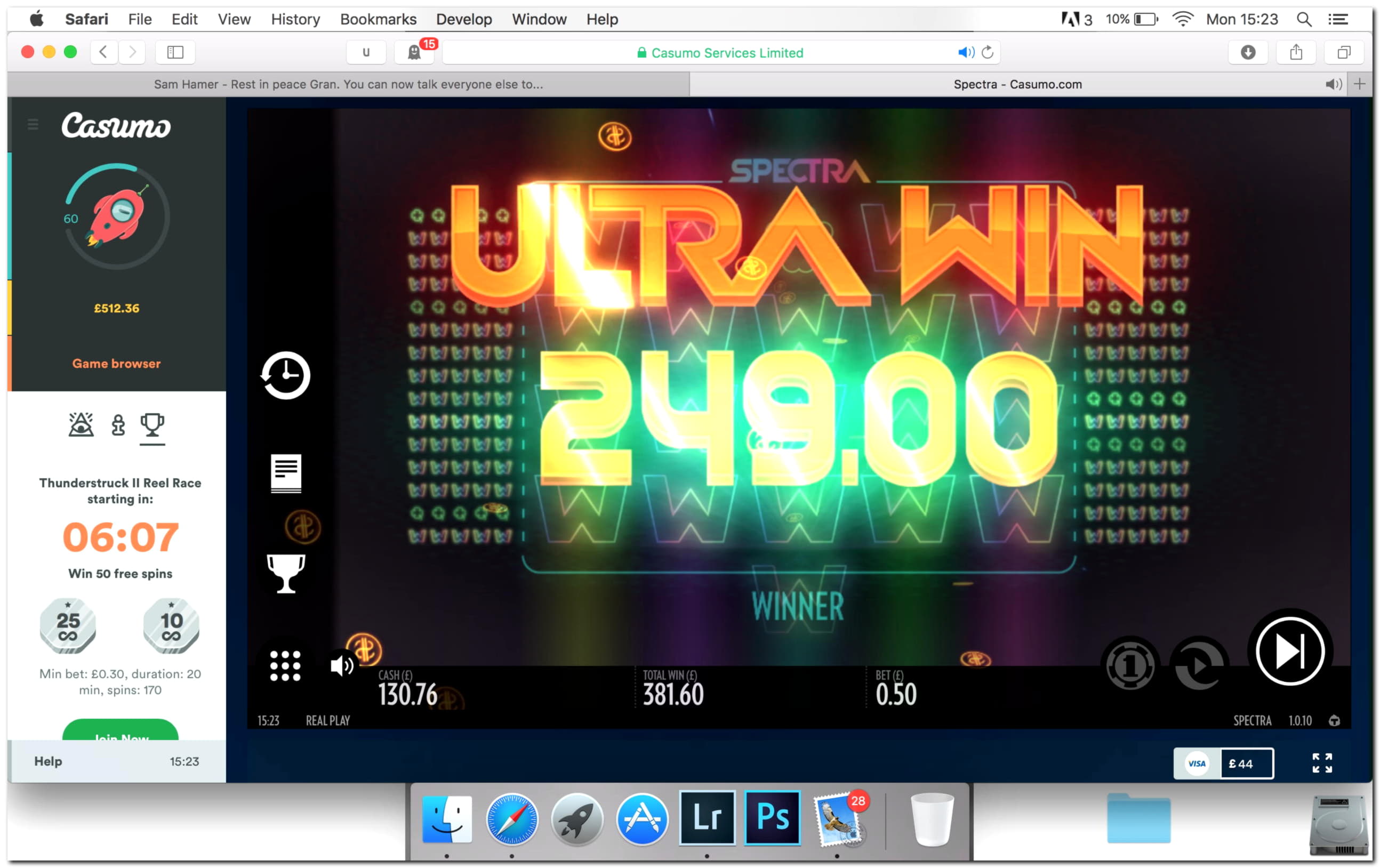Open the paytable document icon
Image resolution: width=1380 pixels, height=868 pixels.
coord(286,473)
